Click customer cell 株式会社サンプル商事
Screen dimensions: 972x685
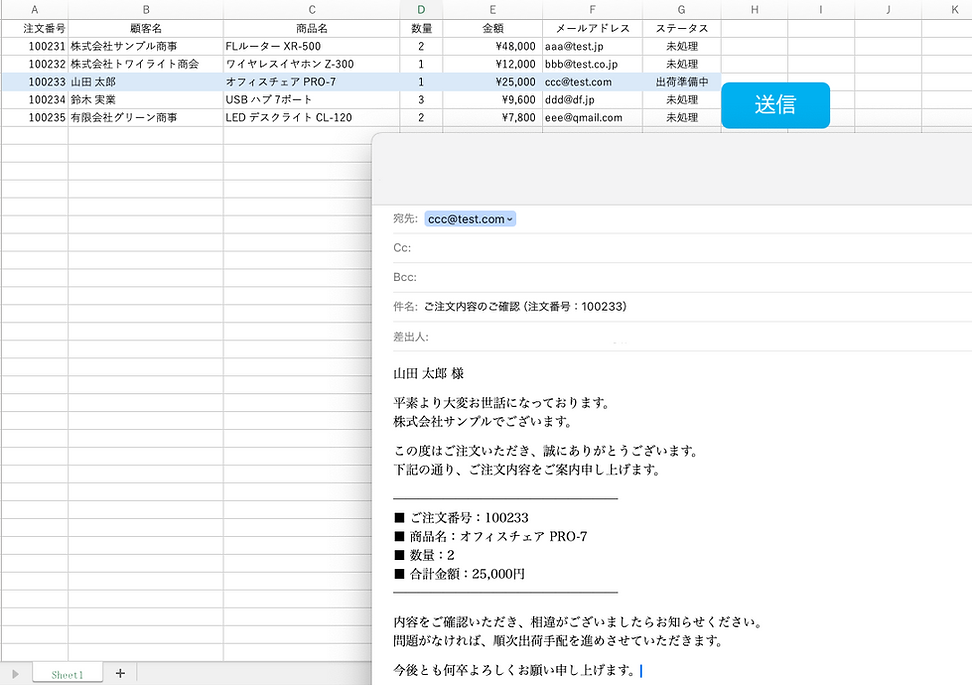coord(146,46)
